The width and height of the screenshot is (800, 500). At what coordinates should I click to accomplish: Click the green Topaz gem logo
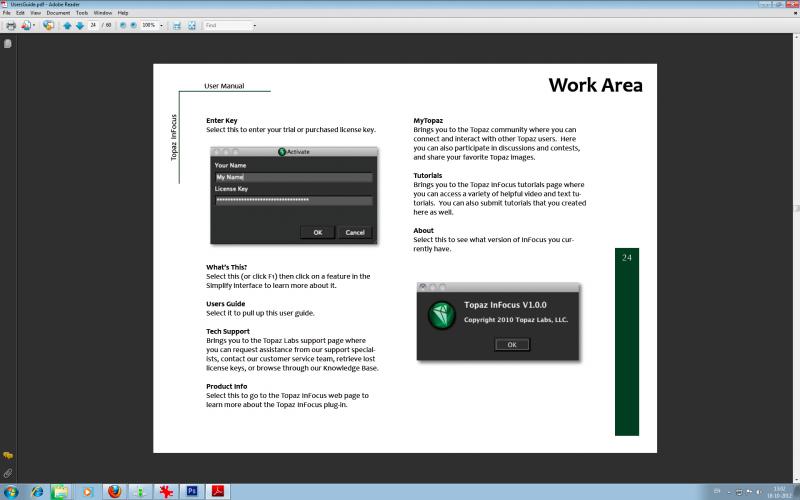coord(441,315)
